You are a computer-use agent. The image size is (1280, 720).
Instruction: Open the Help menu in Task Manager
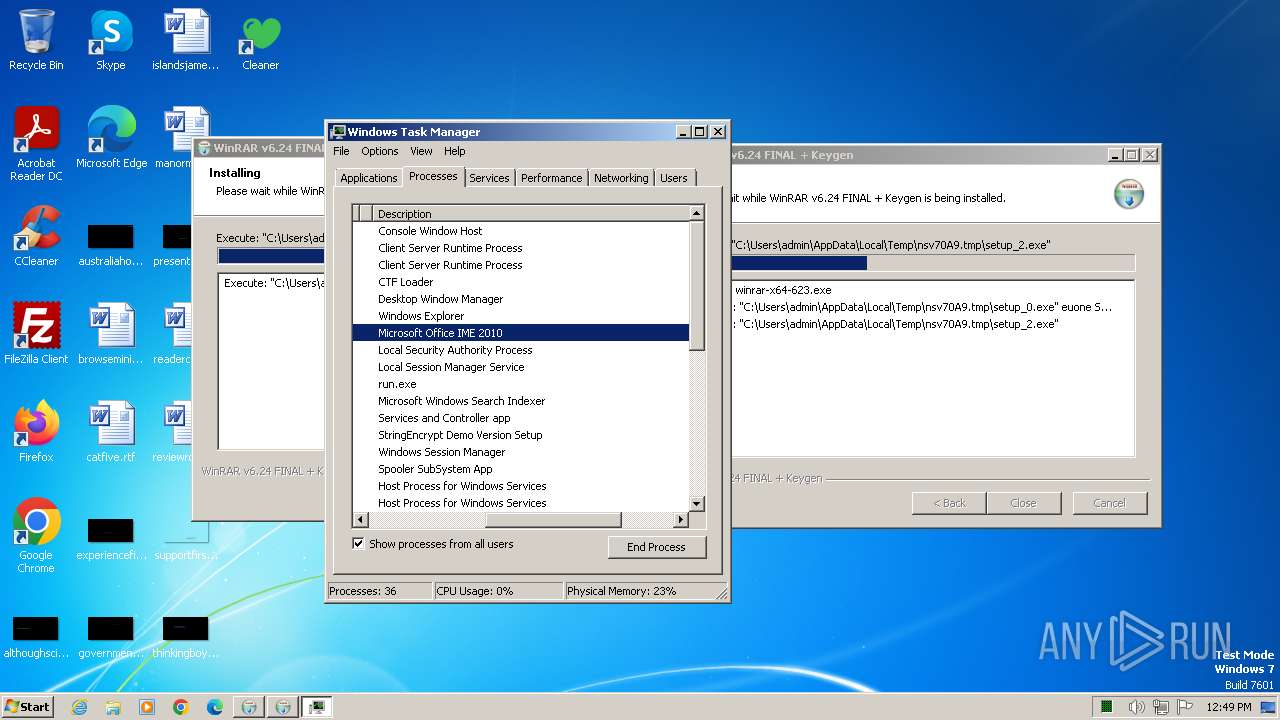tap(455, 151)
